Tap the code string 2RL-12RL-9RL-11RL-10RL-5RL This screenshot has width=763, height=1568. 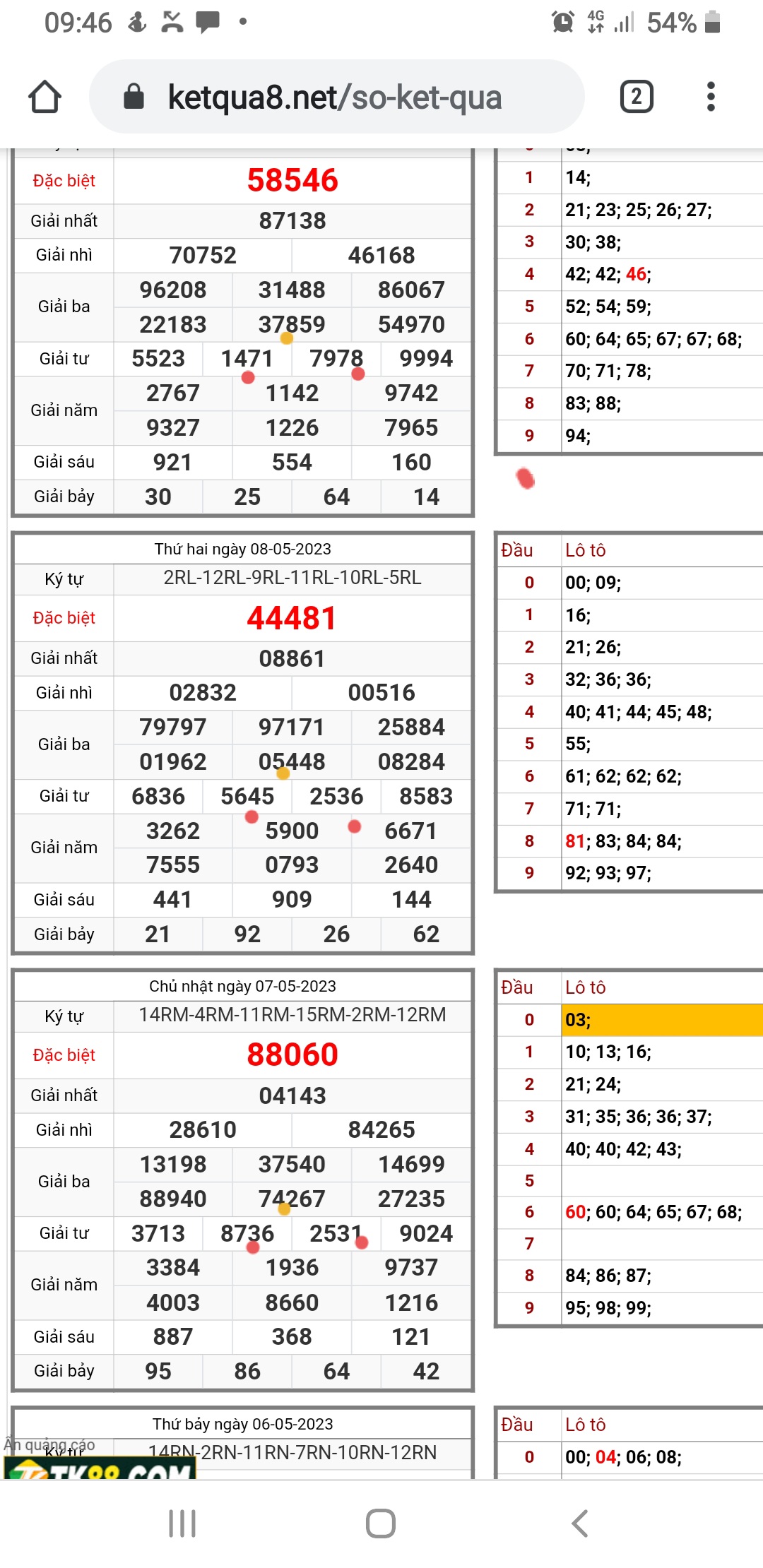292,578
